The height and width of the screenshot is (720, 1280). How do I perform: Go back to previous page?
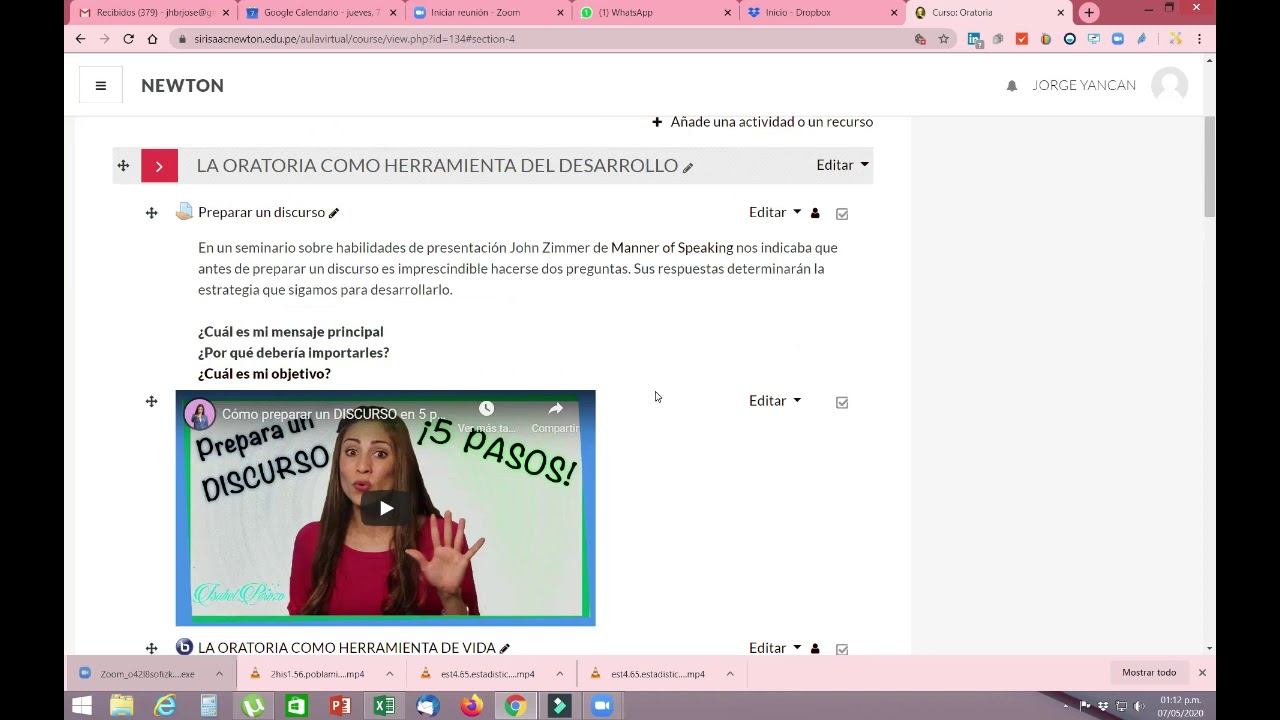(80, 39)
